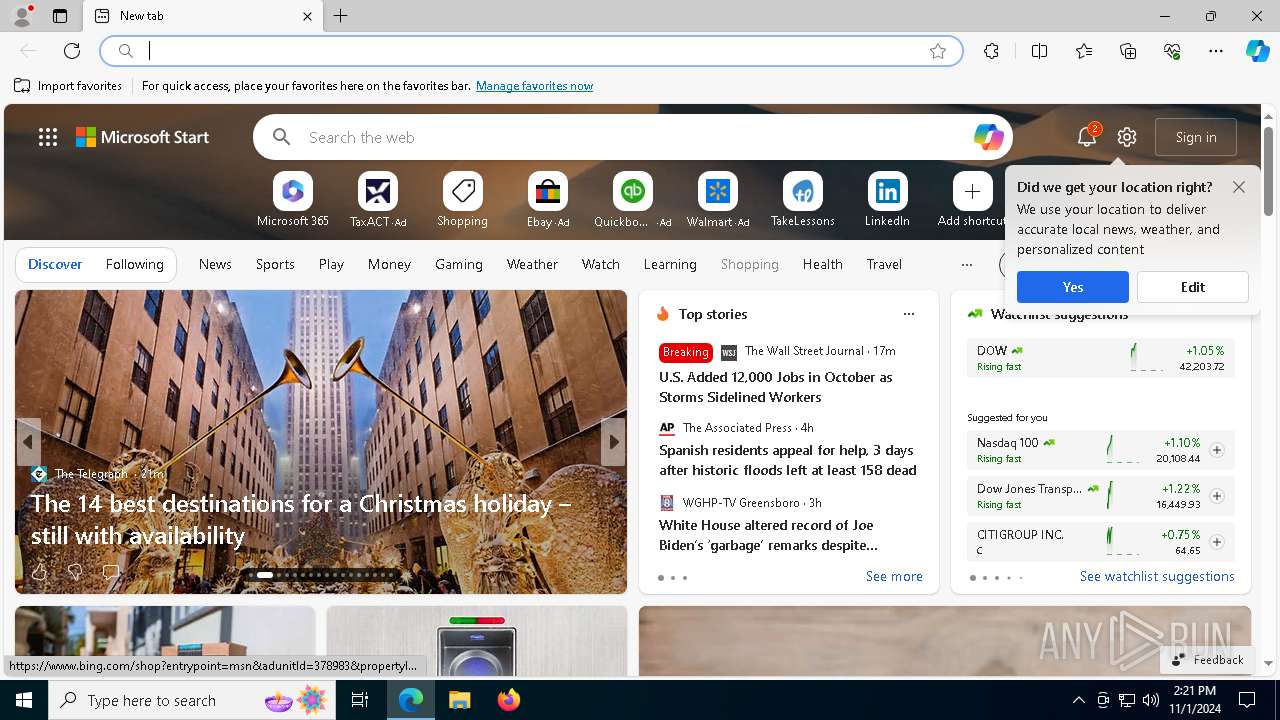Dislike the Christmas destinations article
Image resolution: width=1280 pixels, height=720 pixels.
[74, 572]
